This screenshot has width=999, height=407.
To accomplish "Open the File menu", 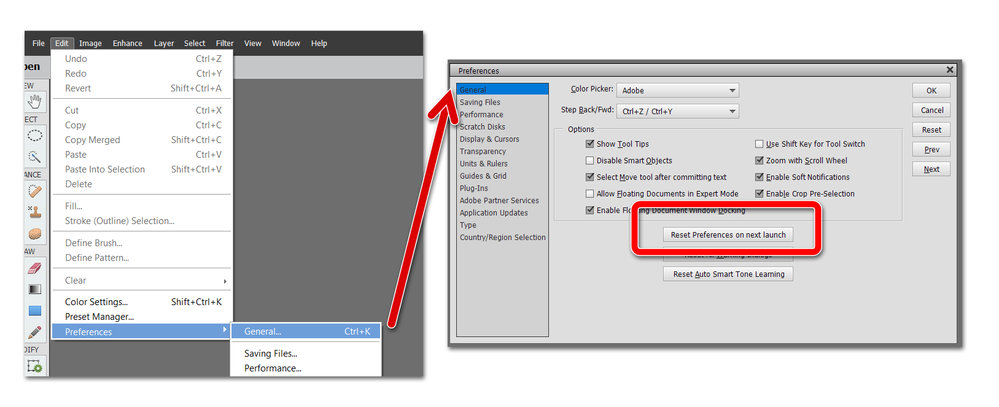I will coord(38,43).
